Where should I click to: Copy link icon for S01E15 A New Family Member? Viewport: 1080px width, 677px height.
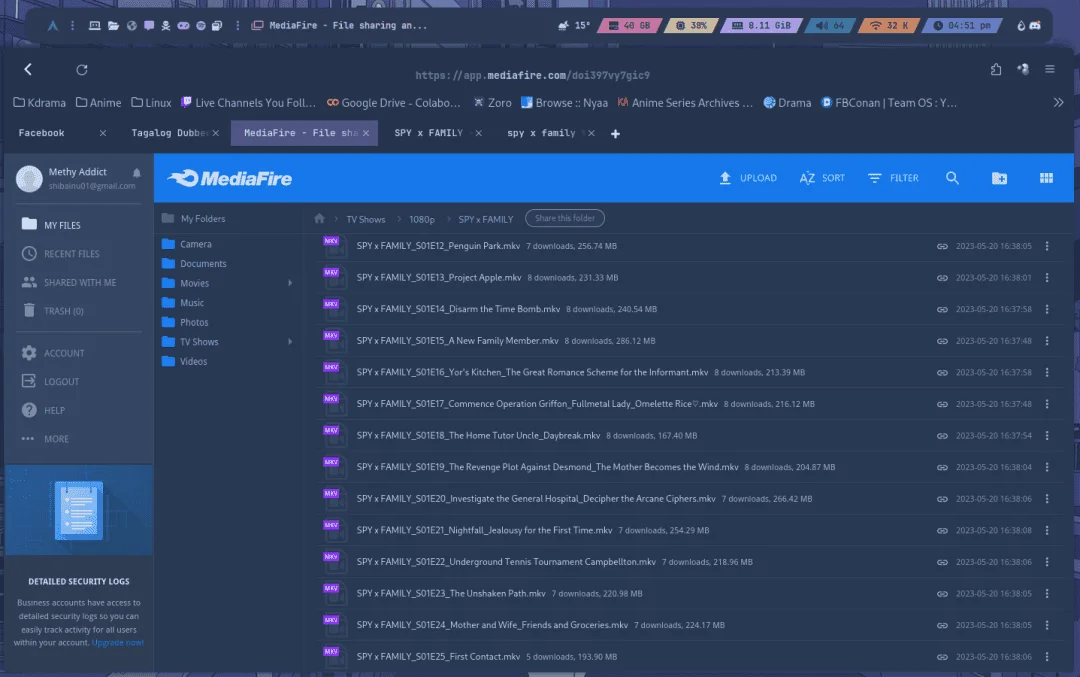(x=942, y=341)
